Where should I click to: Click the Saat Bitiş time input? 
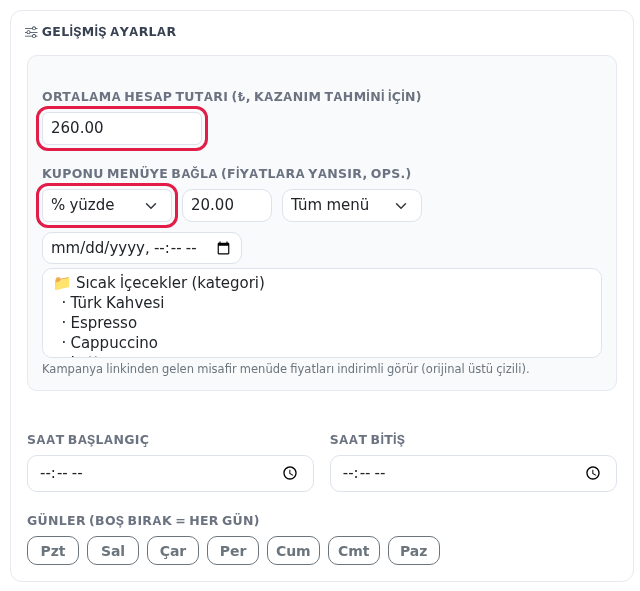(473, 473)
